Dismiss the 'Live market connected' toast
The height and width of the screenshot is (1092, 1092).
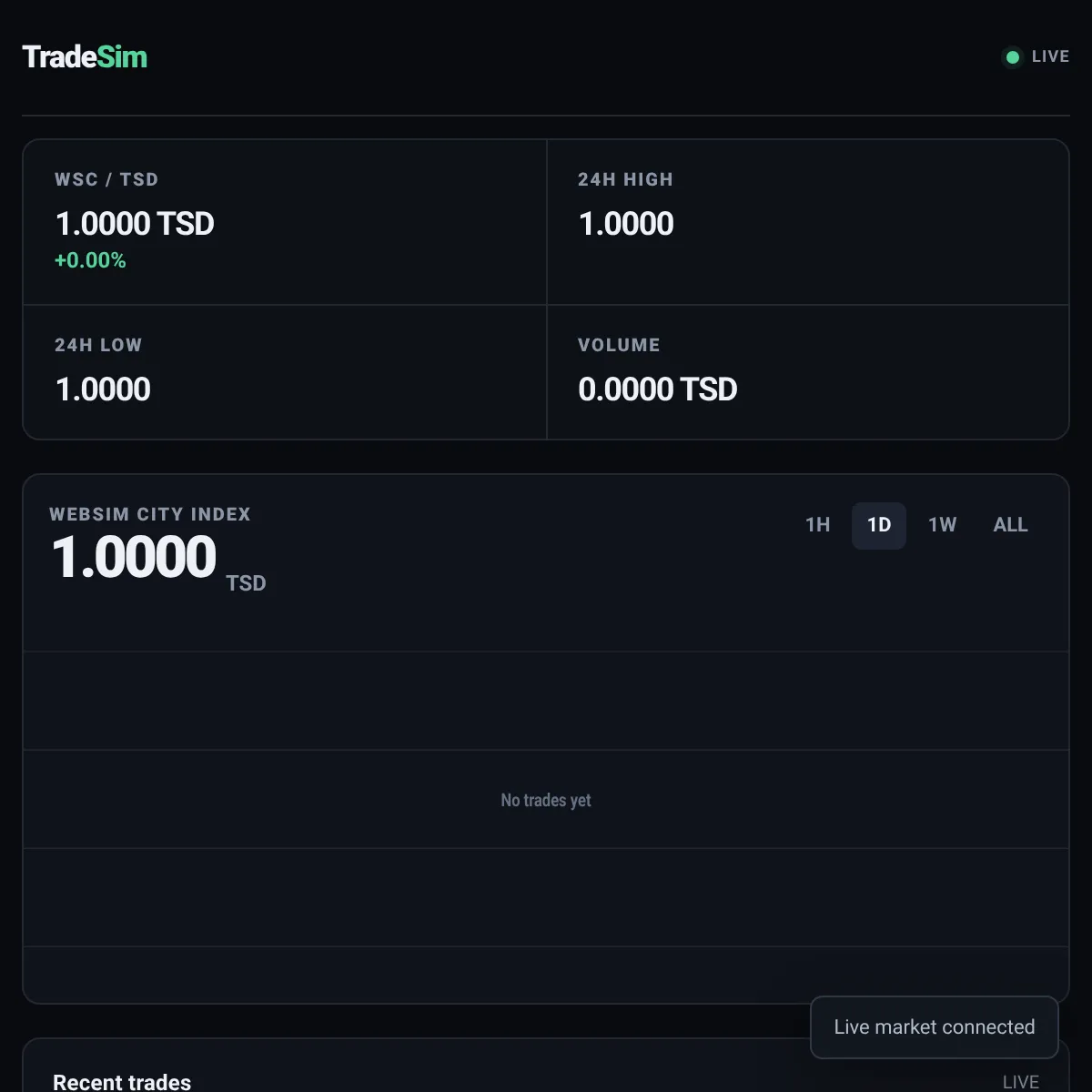coord(935,1026)
